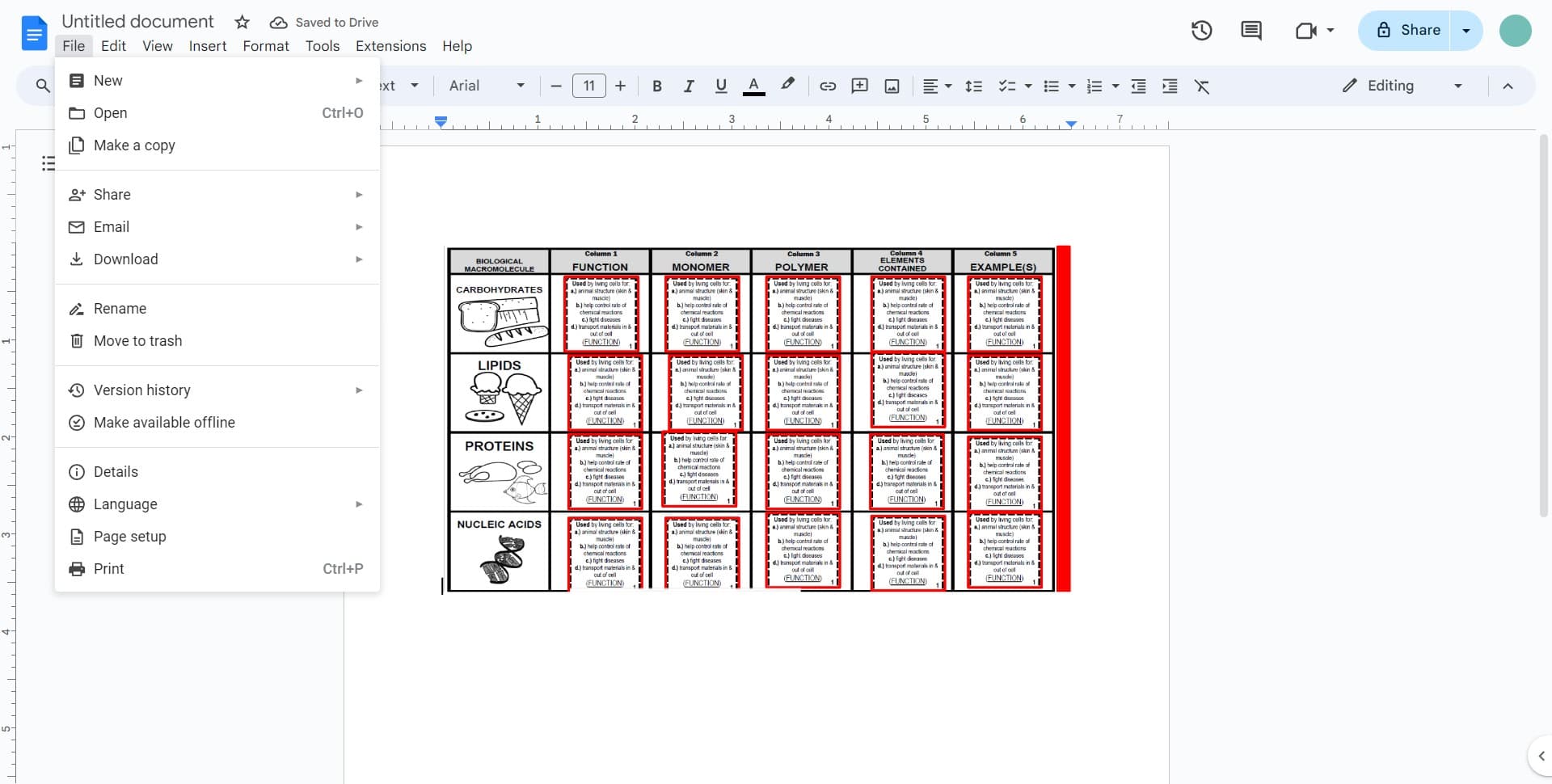
Task: Open the Arial font dropdown
Action: [x=485, y=86]
